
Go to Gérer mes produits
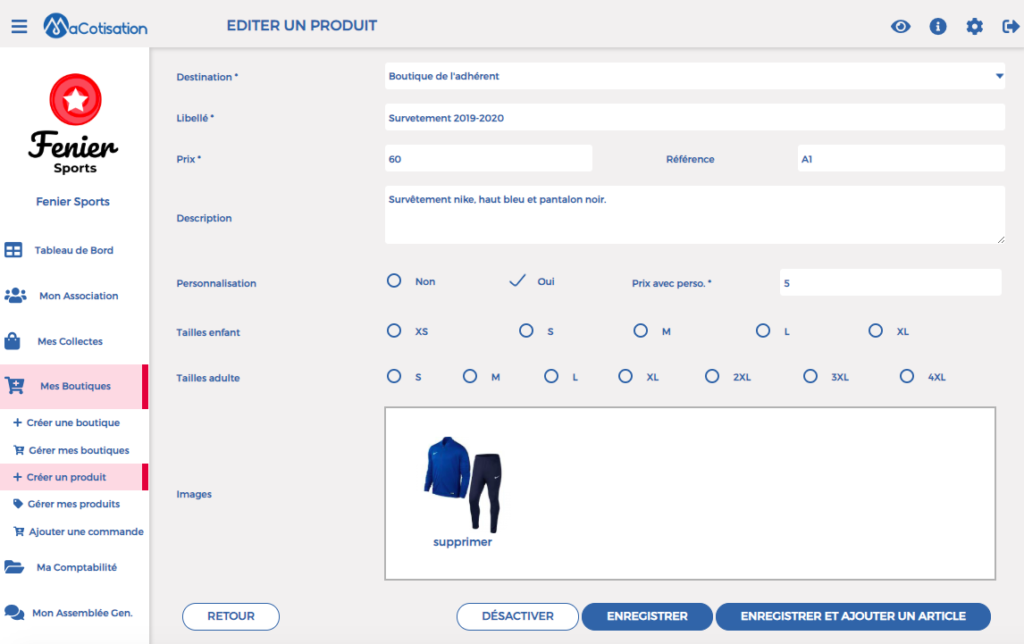pos(74,504)
